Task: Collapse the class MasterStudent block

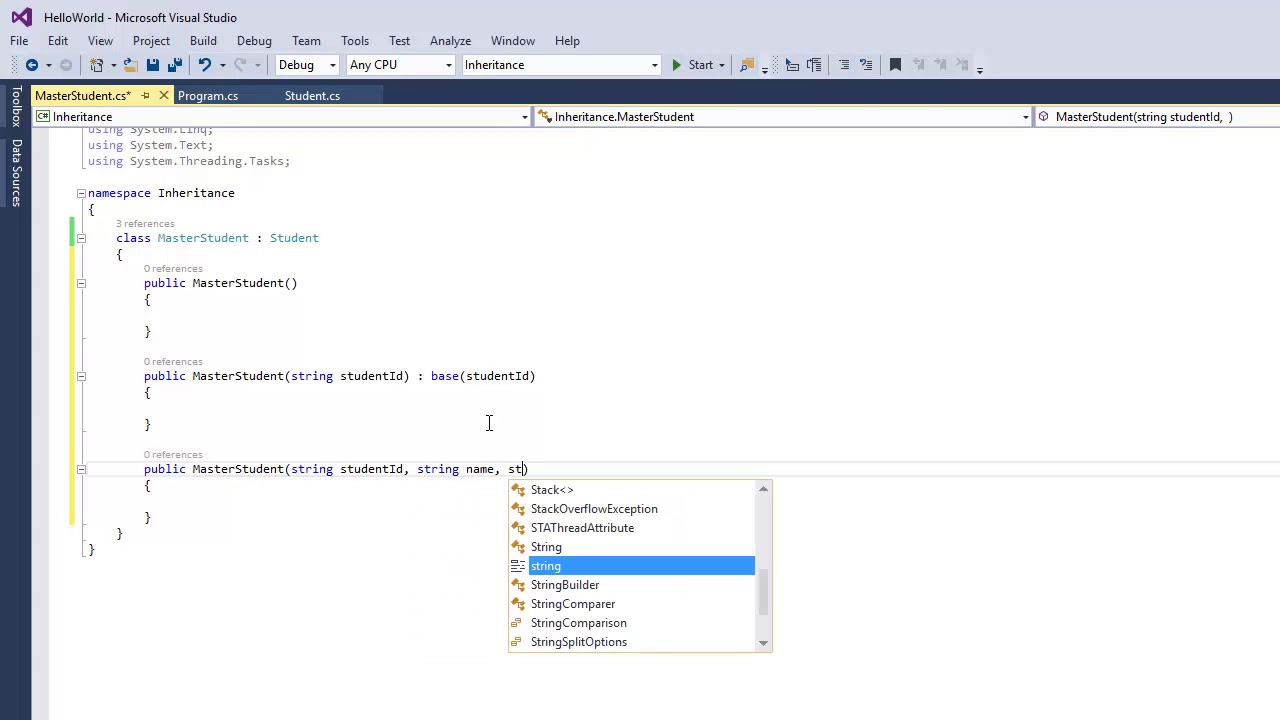Action: point(81,238)
